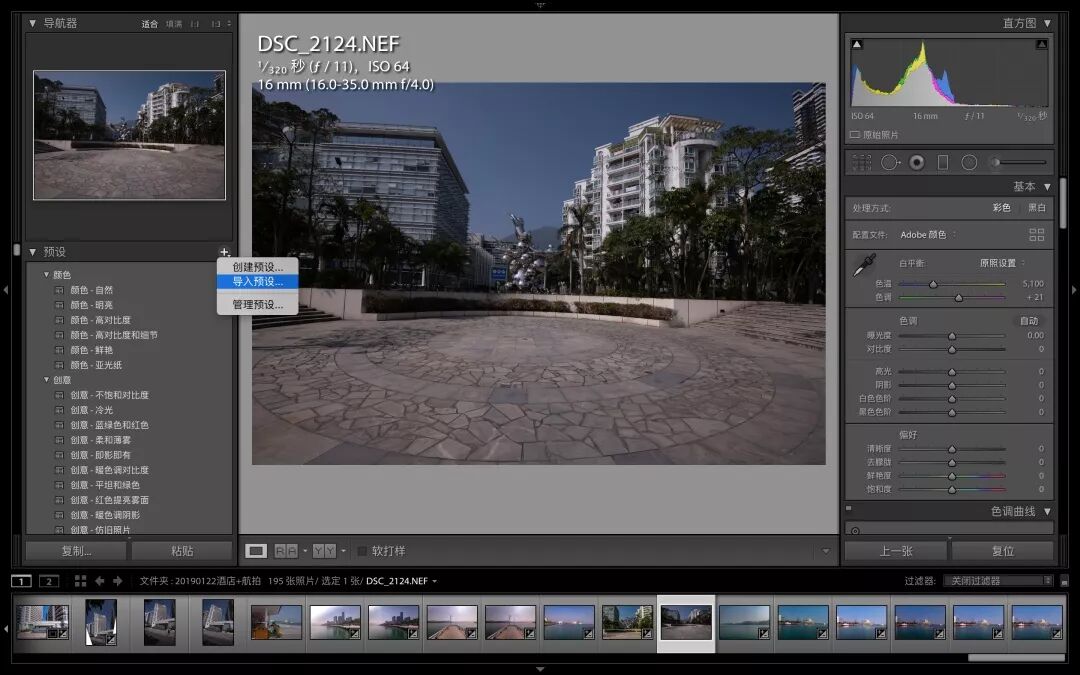
Task: Collapse the 导航器 panel triangle
Action: (x=32, y=23)
